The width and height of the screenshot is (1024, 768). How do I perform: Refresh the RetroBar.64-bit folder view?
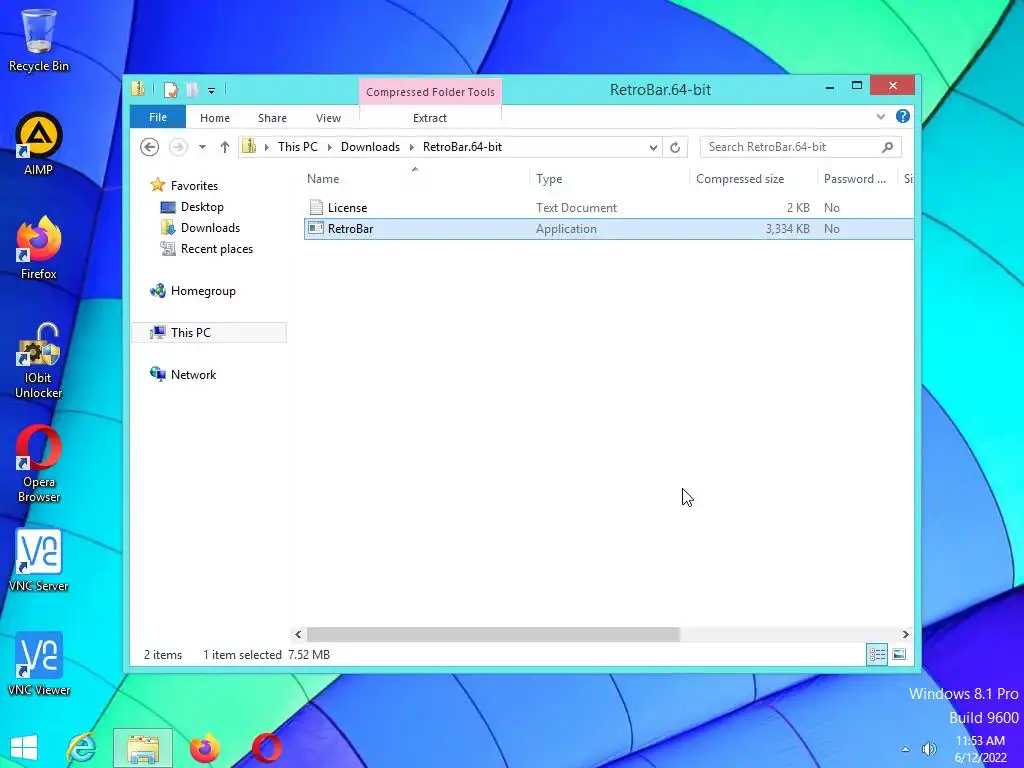[675, 148]
